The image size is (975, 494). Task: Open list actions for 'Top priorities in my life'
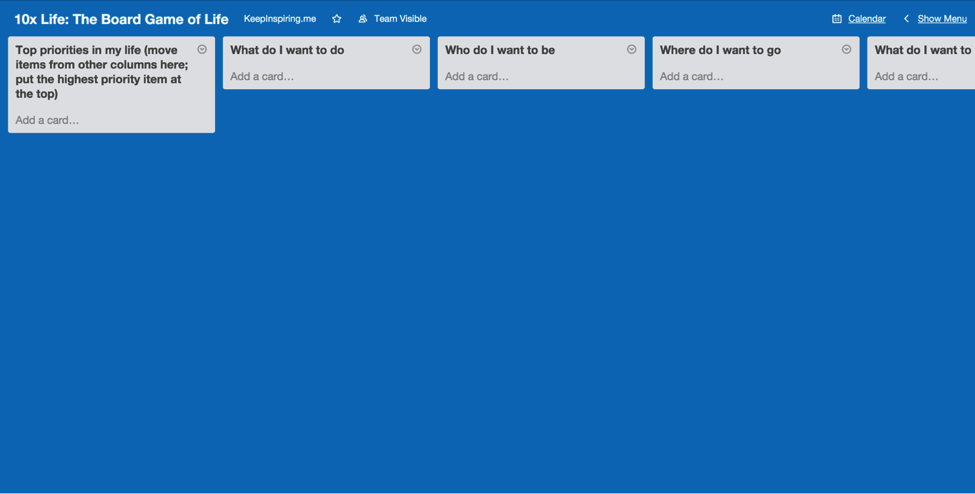[202, 49]
